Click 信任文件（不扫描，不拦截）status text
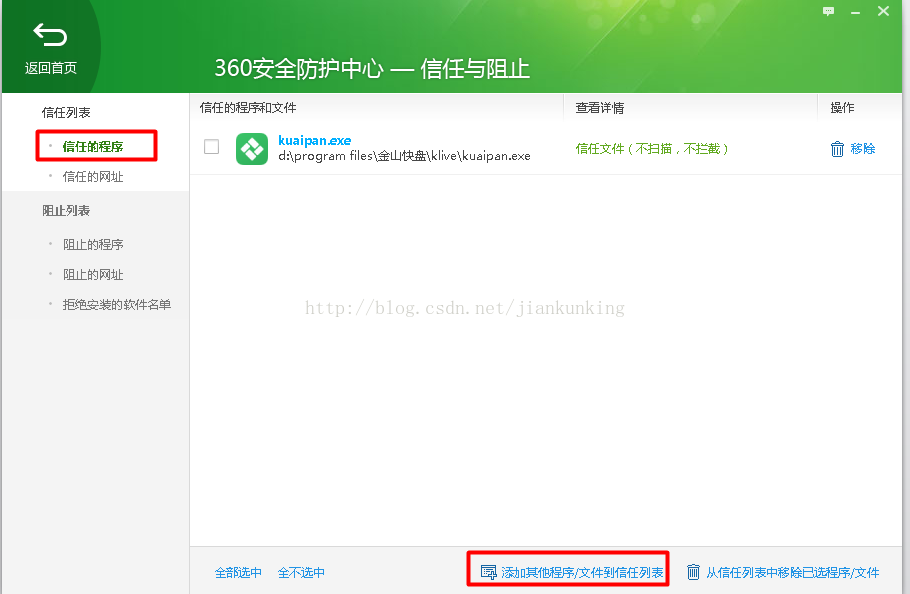This screenshot has height=594, width=910. (652, 148)
